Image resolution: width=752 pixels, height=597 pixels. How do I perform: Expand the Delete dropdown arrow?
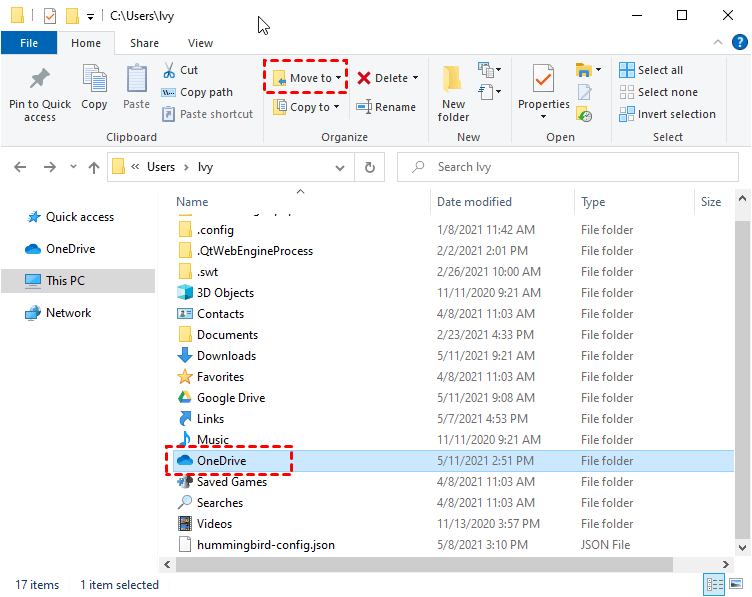pyautogui.click(x=415, y=78)
